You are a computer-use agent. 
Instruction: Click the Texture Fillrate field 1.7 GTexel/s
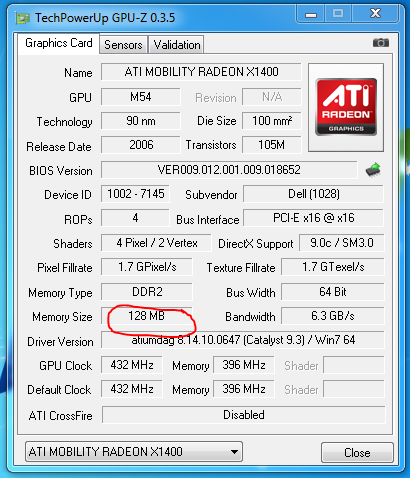pos(333,267)
